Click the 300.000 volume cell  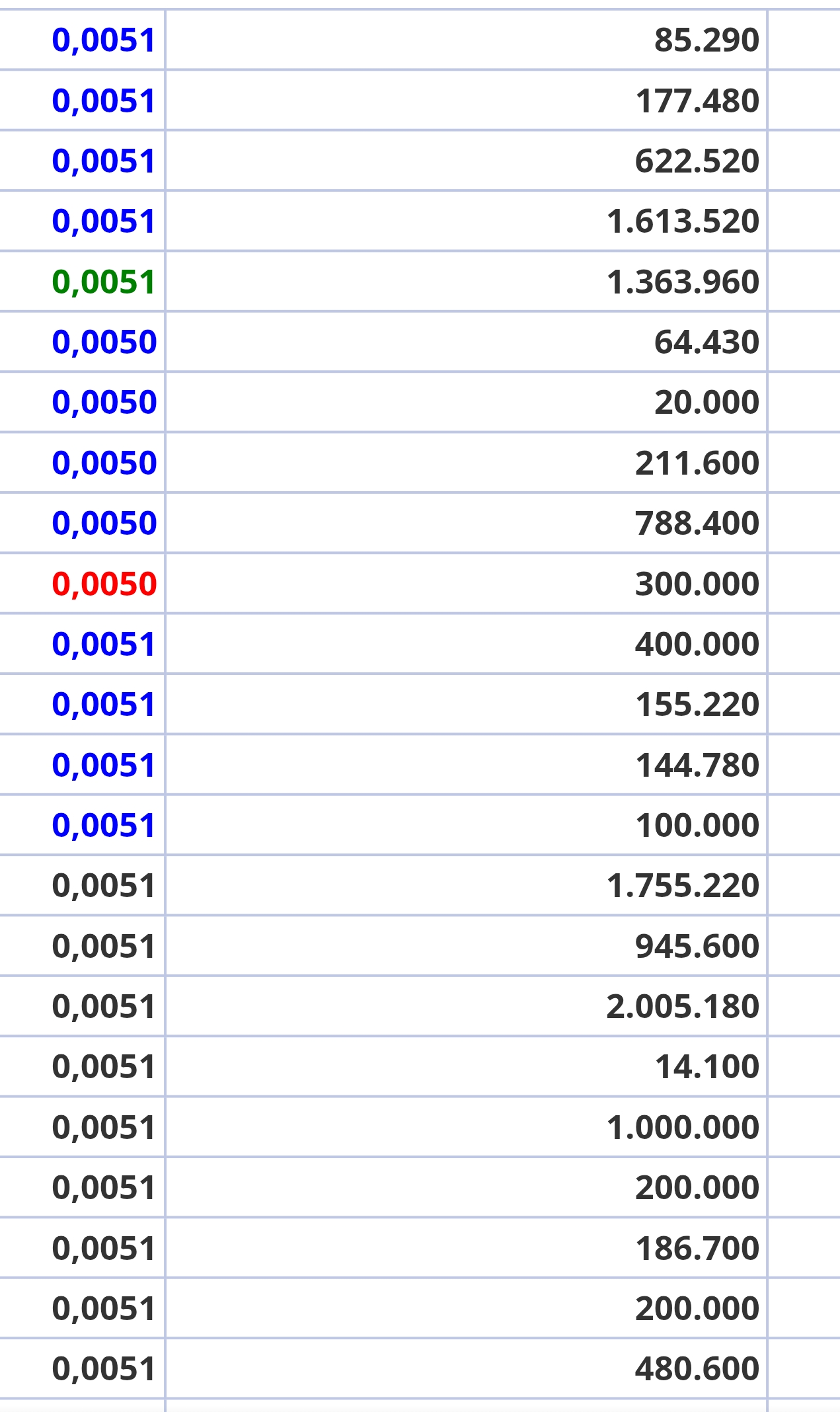pos(697,584)
